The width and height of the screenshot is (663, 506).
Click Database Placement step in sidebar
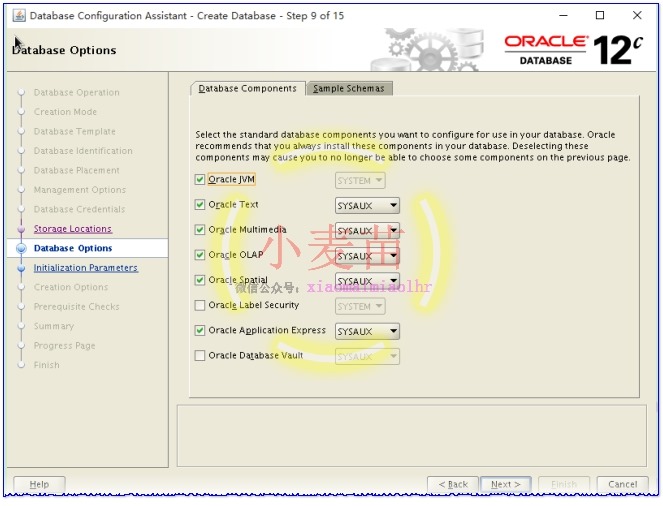click(77, 170)
